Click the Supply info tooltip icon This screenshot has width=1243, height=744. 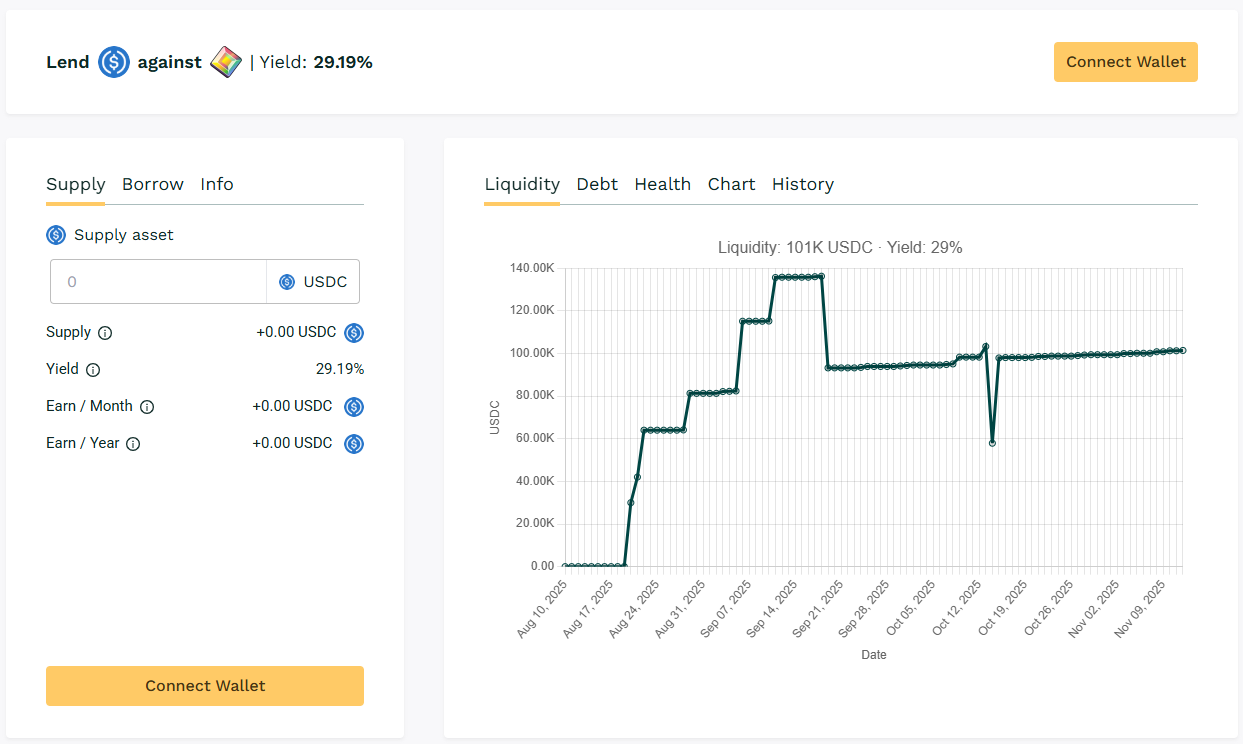pyautogui.click(x=105, y=333)
